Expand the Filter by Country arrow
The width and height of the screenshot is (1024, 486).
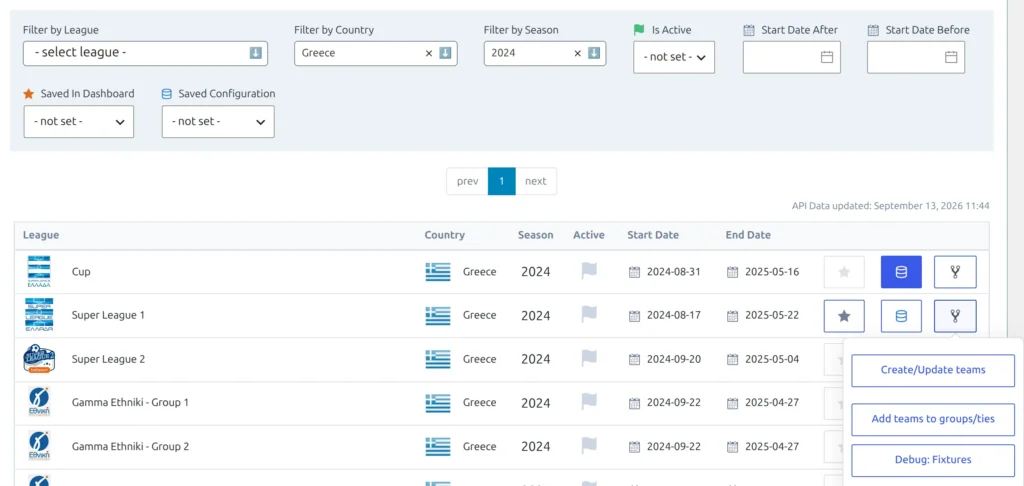pos(445,54)
